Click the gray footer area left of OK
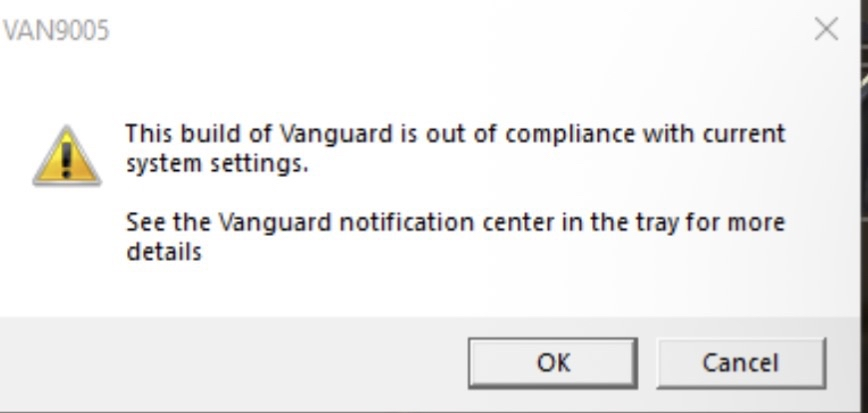868x413 pixels. [230, 362]
